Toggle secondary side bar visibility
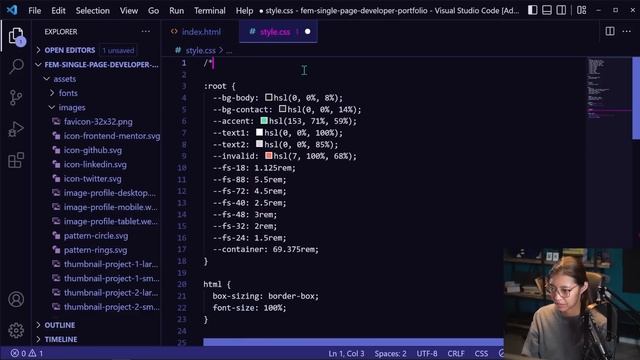The image size is (640, 360). [561, 10]
